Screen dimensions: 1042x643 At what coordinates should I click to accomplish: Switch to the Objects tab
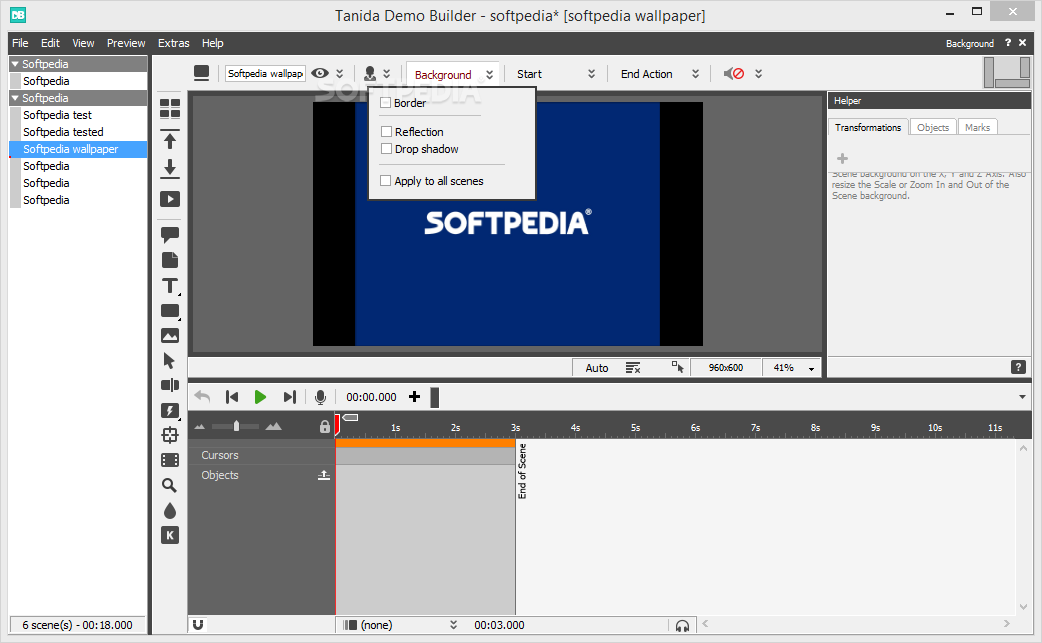(x=932, y=128)
